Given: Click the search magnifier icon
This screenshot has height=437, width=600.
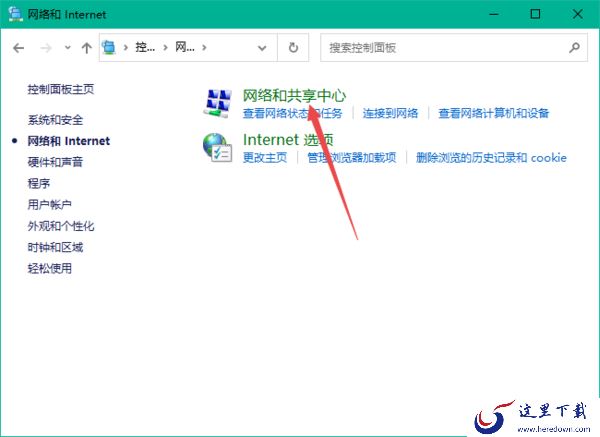Looking at the screenshot, I should pyautogui.click(x=574, y=47).
